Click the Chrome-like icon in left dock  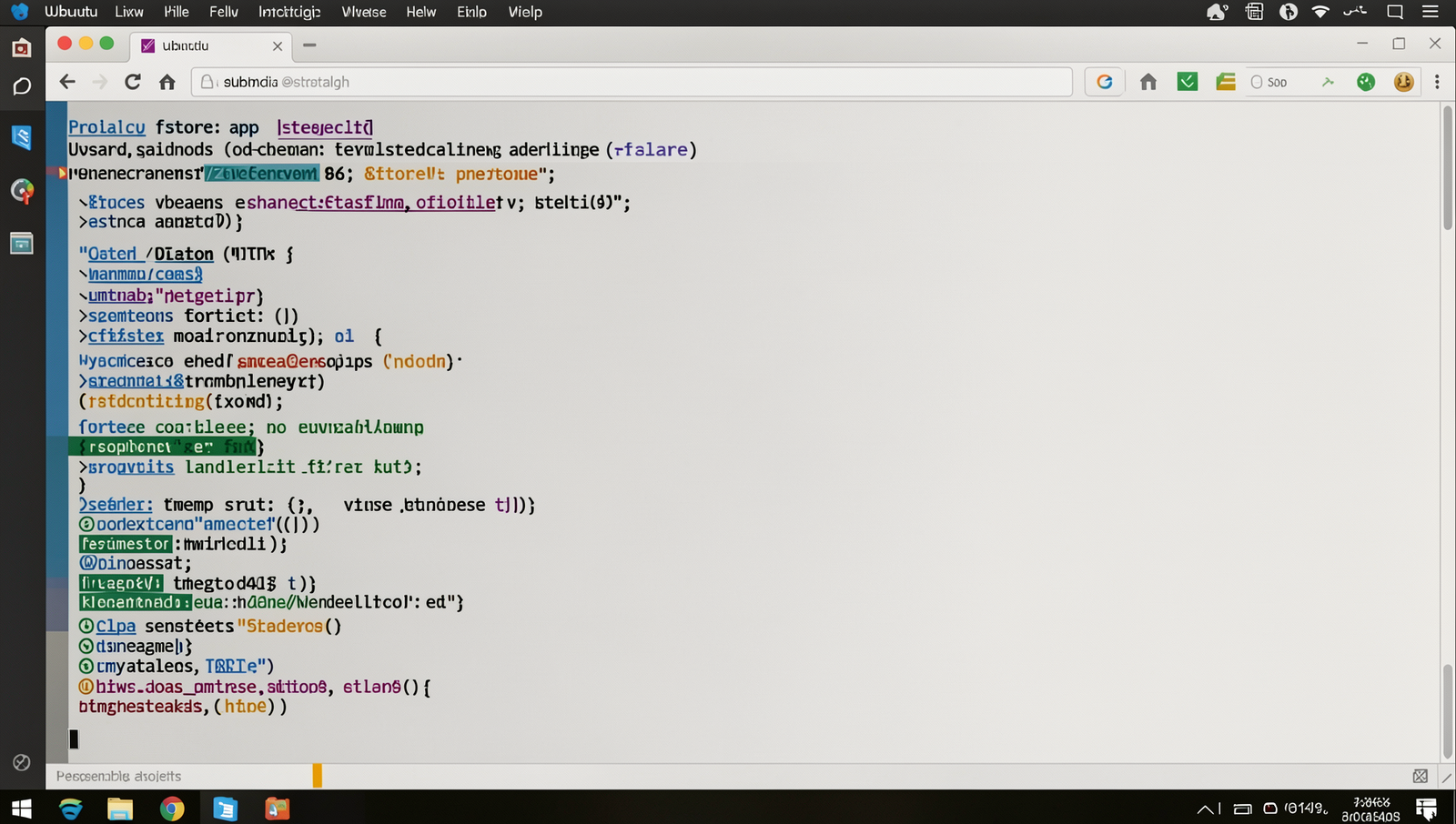(x=22, y=191)
